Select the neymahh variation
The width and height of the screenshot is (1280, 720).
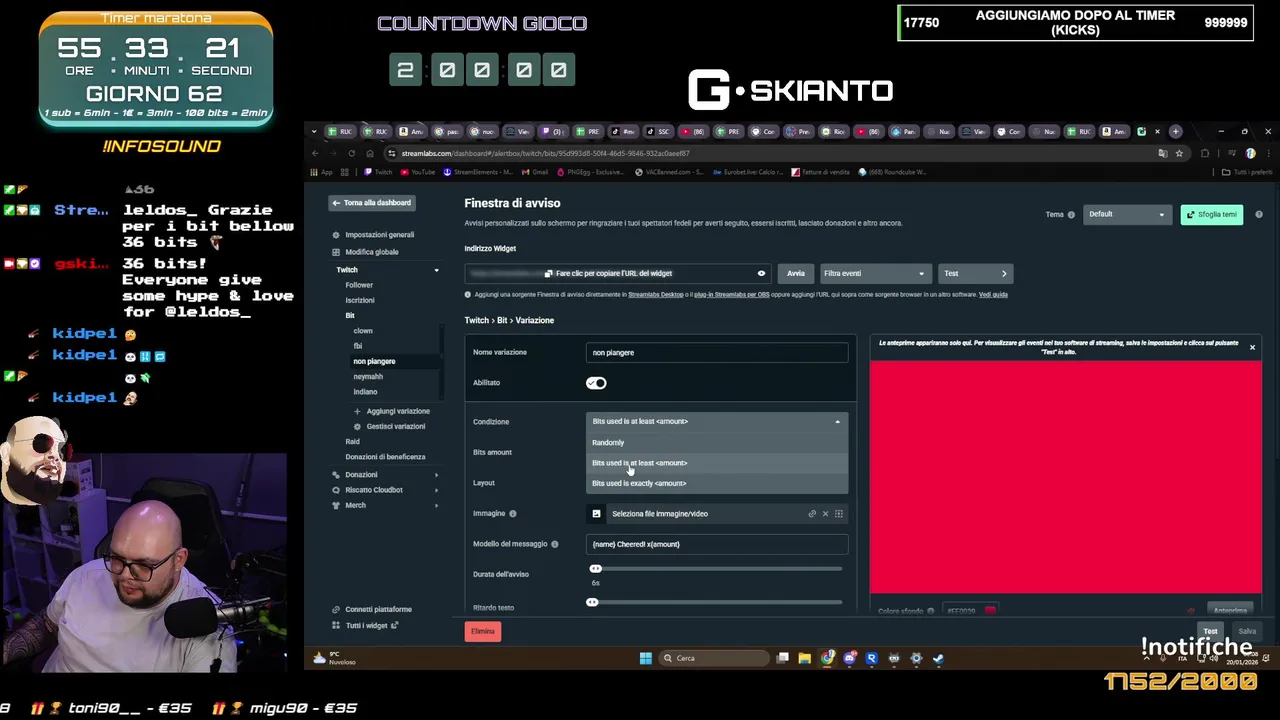point(368,377)
